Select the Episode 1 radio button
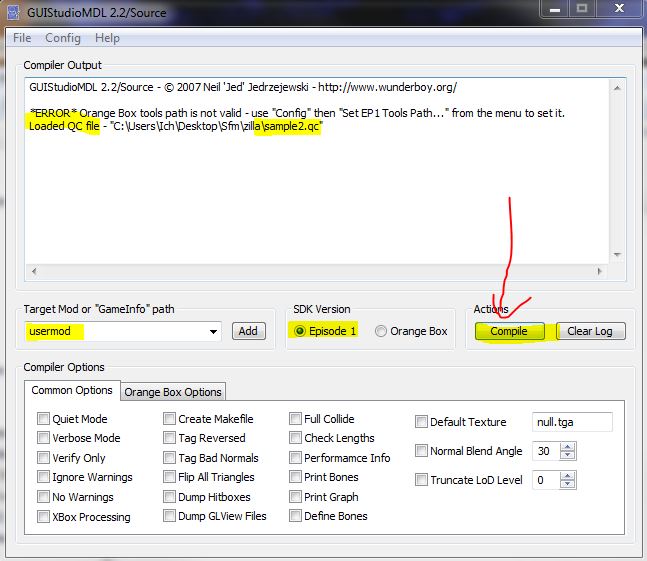 click(x=325, y=331)
